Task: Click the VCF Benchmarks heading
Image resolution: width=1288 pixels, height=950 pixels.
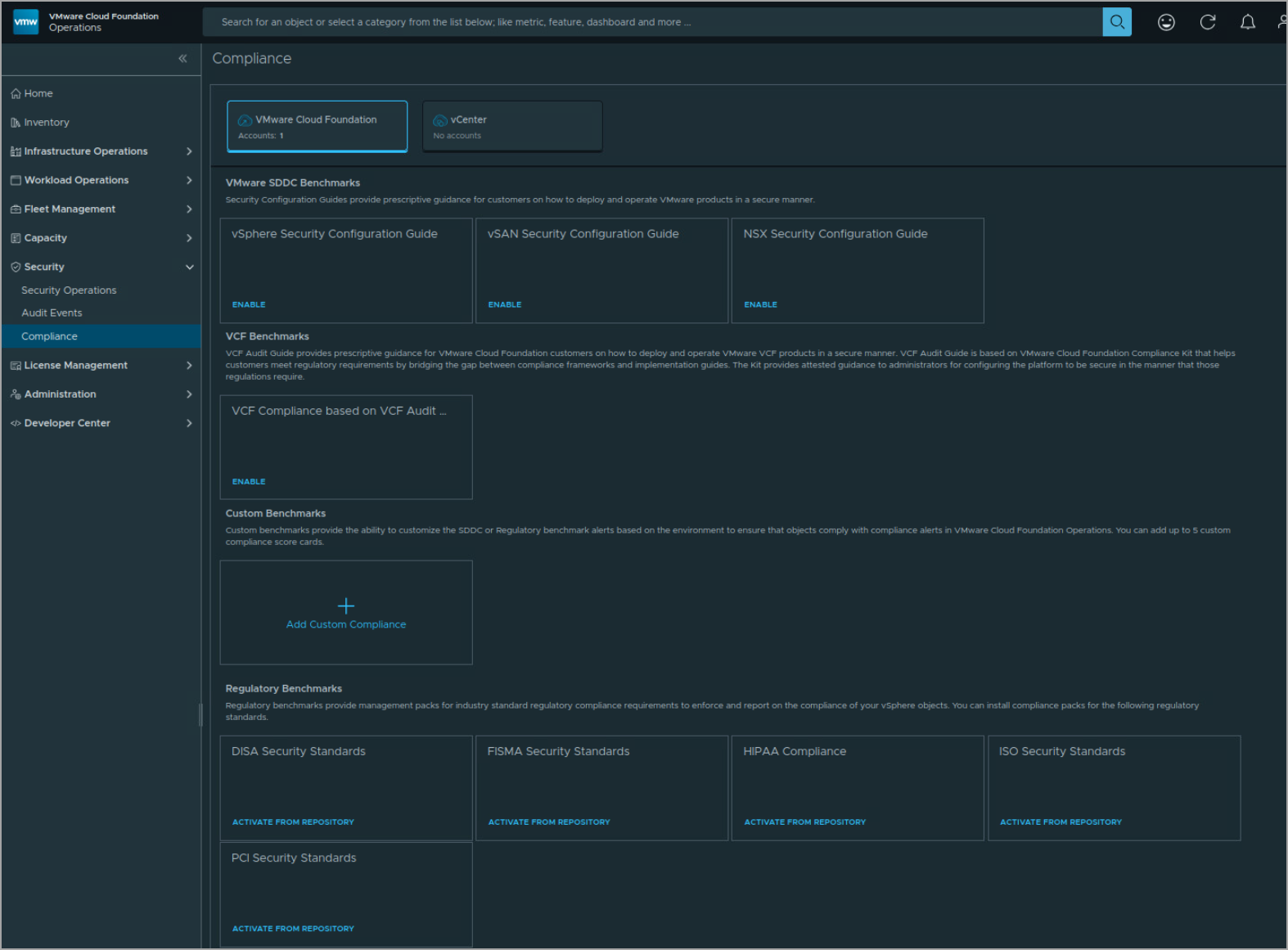Action: (x=268, y=337)
